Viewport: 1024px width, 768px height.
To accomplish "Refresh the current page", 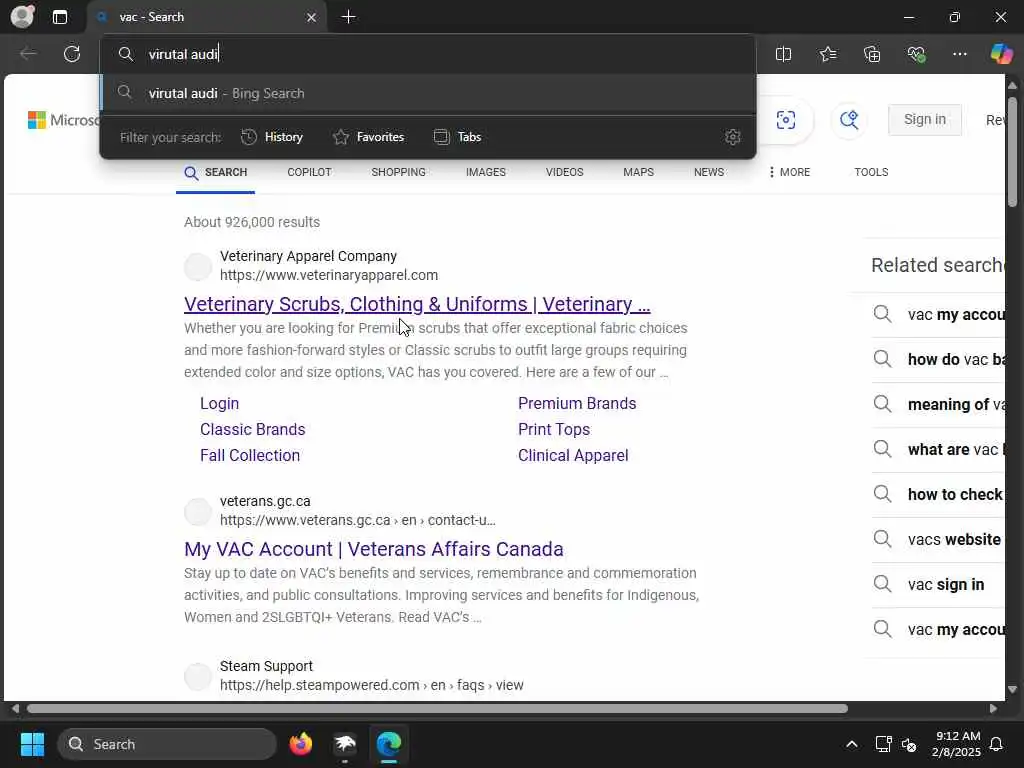I will pyautogui.click(x=72, y=54).
